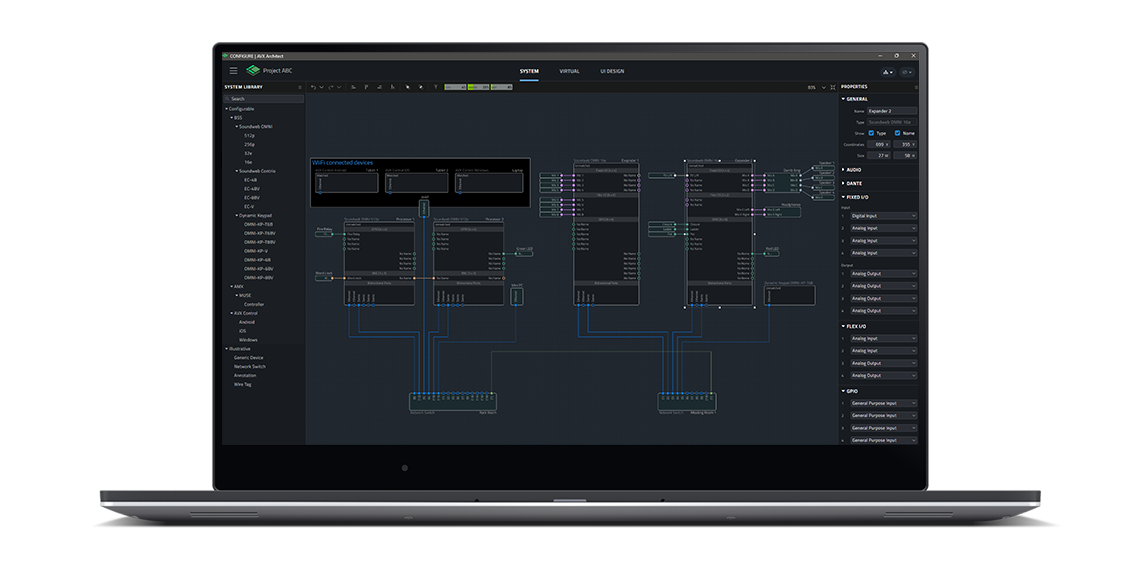Click the second align tool in the toolbar

[366, 87]
